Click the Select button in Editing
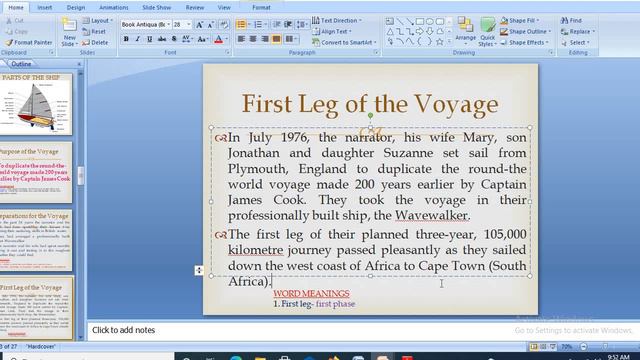 576,42
